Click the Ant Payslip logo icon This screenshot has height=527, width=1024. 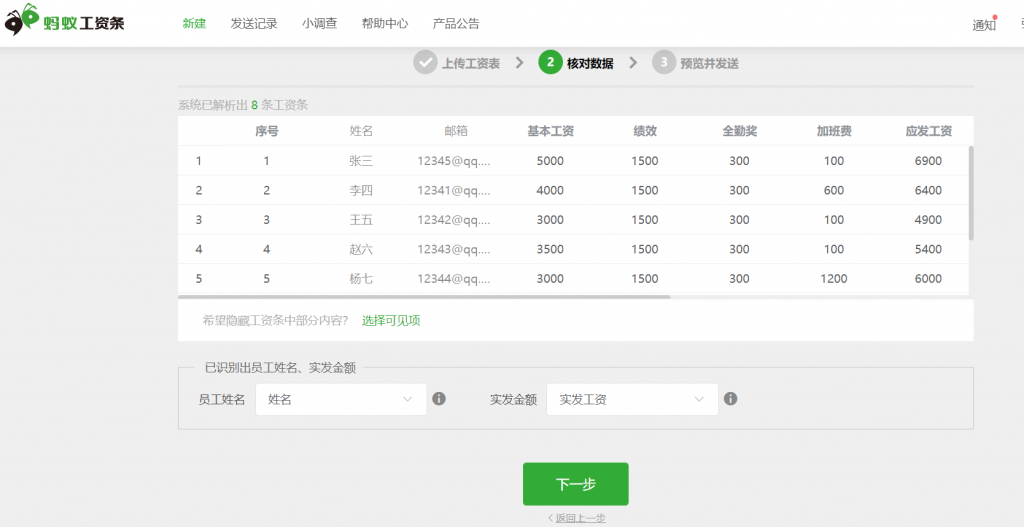coord(23,20)
